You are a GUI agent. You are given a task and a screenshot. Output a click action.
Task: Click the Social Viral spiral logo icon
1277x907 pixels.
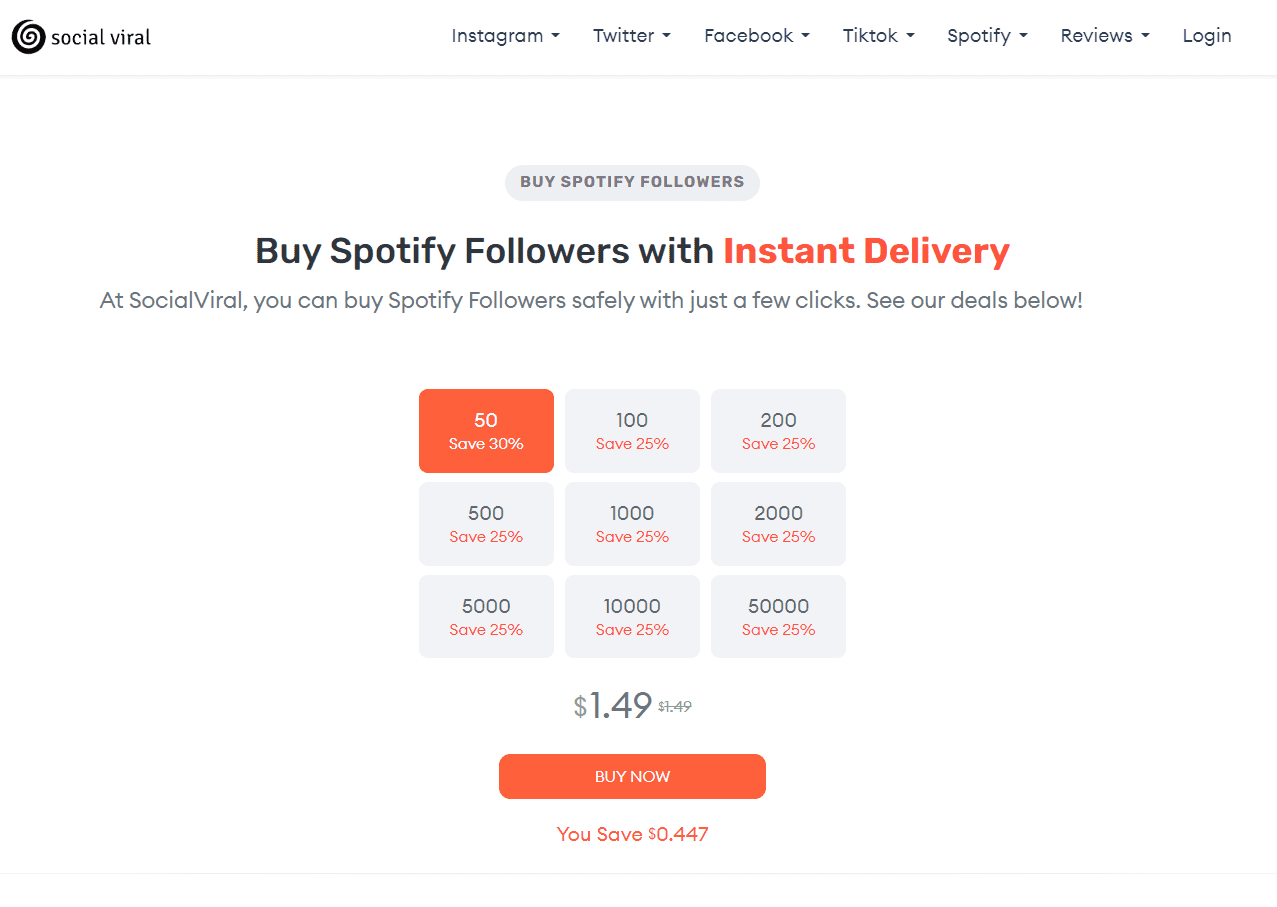click(x=28, y=37)
